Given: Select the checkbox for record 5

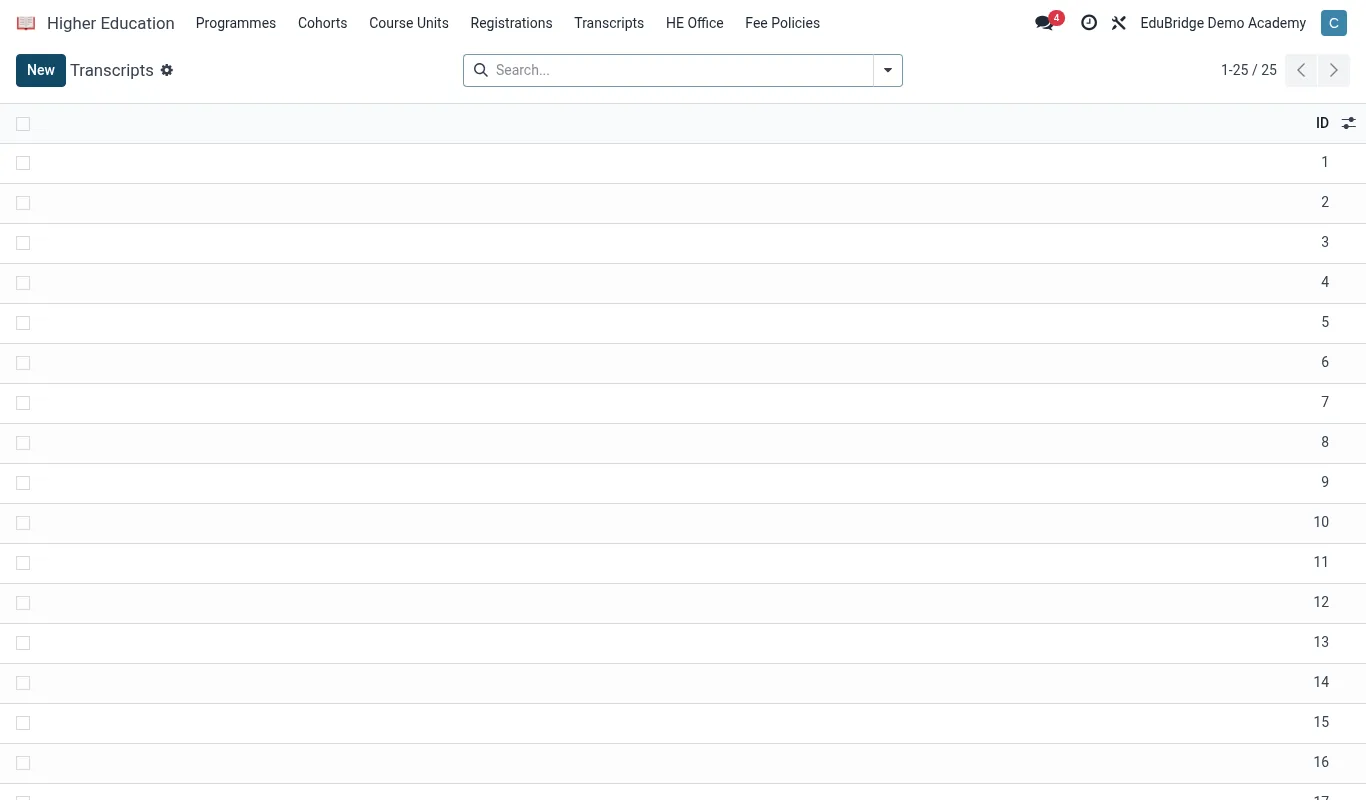Looking at the screenshot, I should pyautogui.click(x=23, y=323).
